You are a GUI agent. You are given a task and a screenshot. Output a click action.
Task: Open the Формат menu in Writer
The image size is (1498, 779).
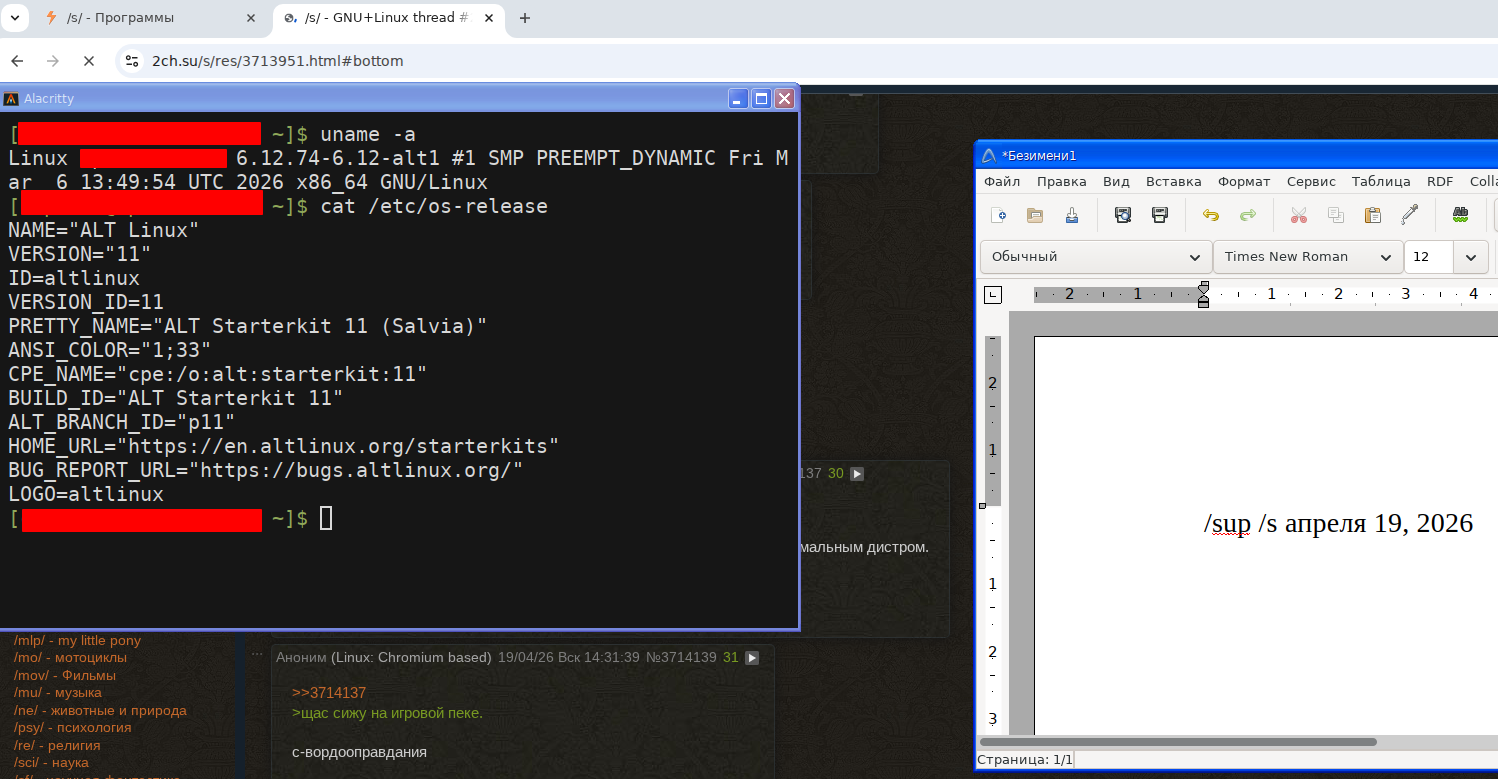click(x=1244, y=182)
